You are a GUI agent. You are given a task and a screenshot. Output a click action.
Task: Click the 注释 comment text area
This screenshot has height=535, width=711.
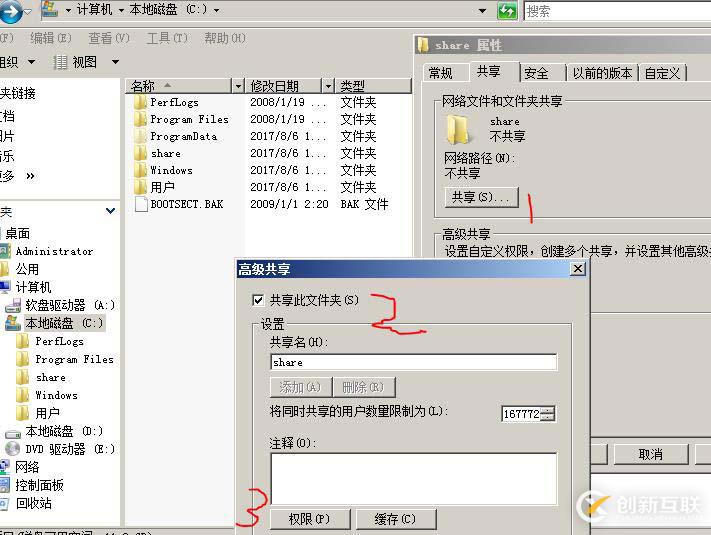413,479
